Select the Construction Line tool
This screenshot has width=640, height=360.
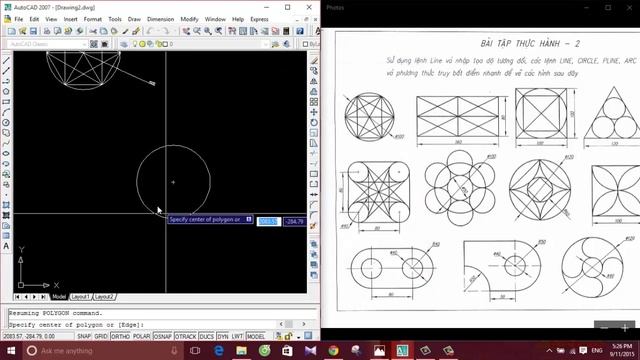tap(6, 71)
